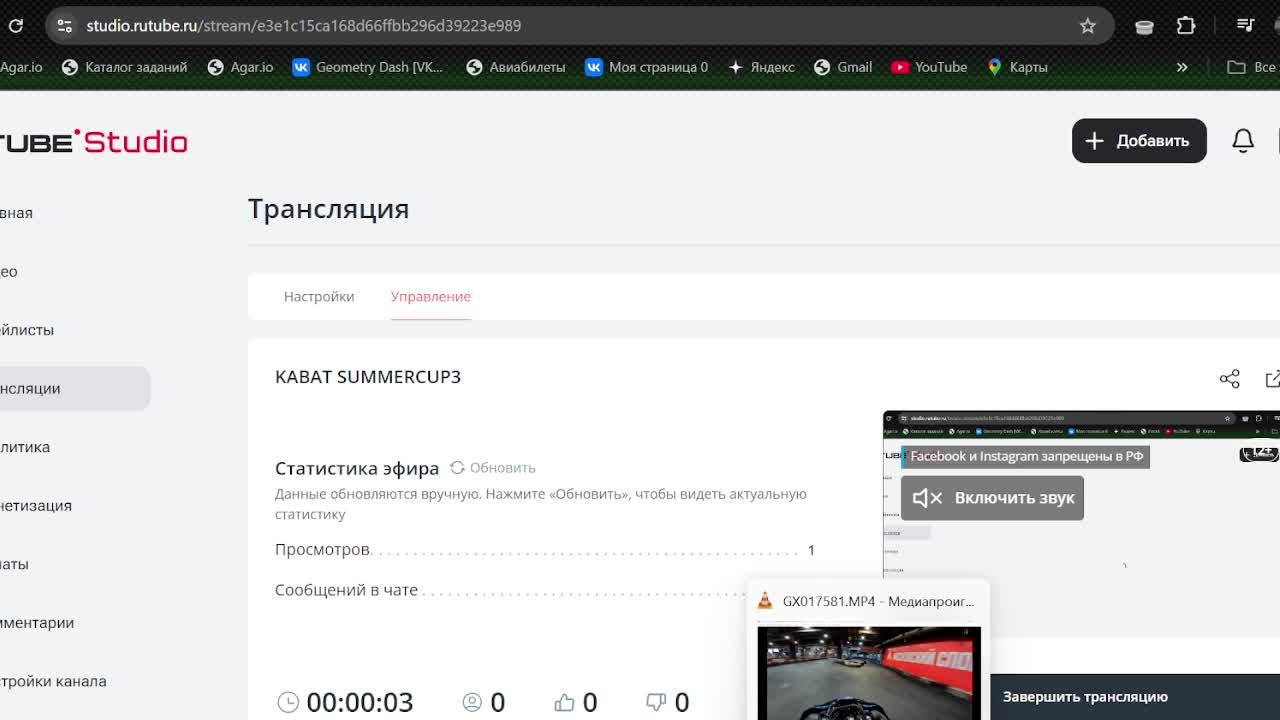Open YouTube bookmark
Image resolution: width=1280 pixels, height=720 pixels.
coord(929,67)
